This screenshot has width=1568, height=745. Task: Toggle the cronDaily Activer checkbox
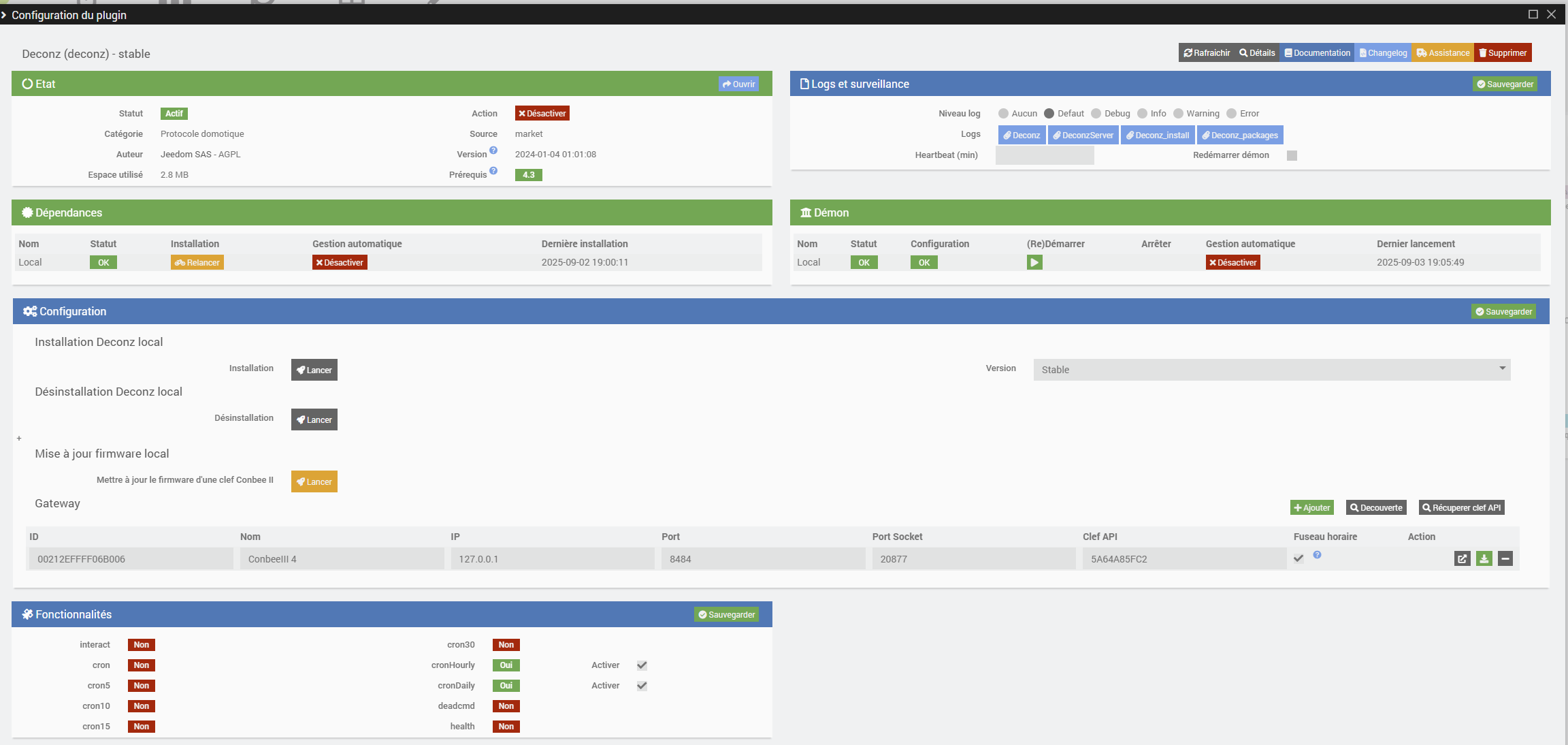tap(642, 686)
